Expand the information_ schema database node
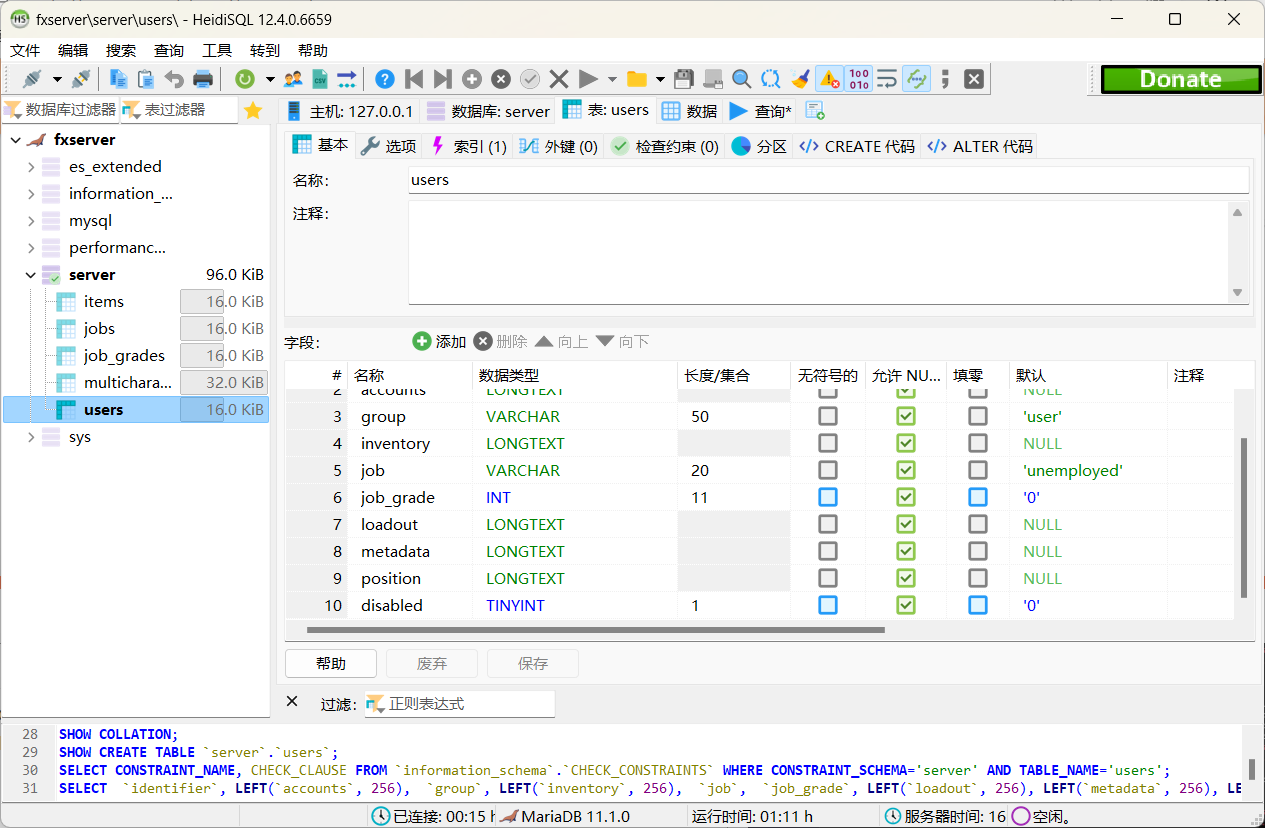 (31, 194)
